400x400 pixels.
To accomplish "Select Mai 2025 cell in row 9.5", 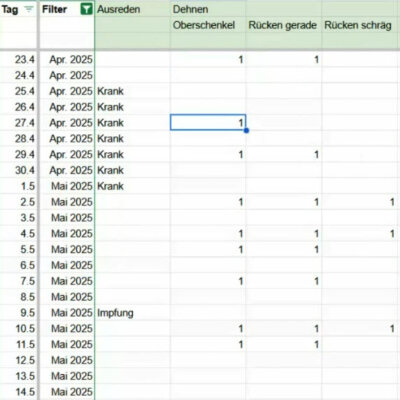I will (67, 313).
